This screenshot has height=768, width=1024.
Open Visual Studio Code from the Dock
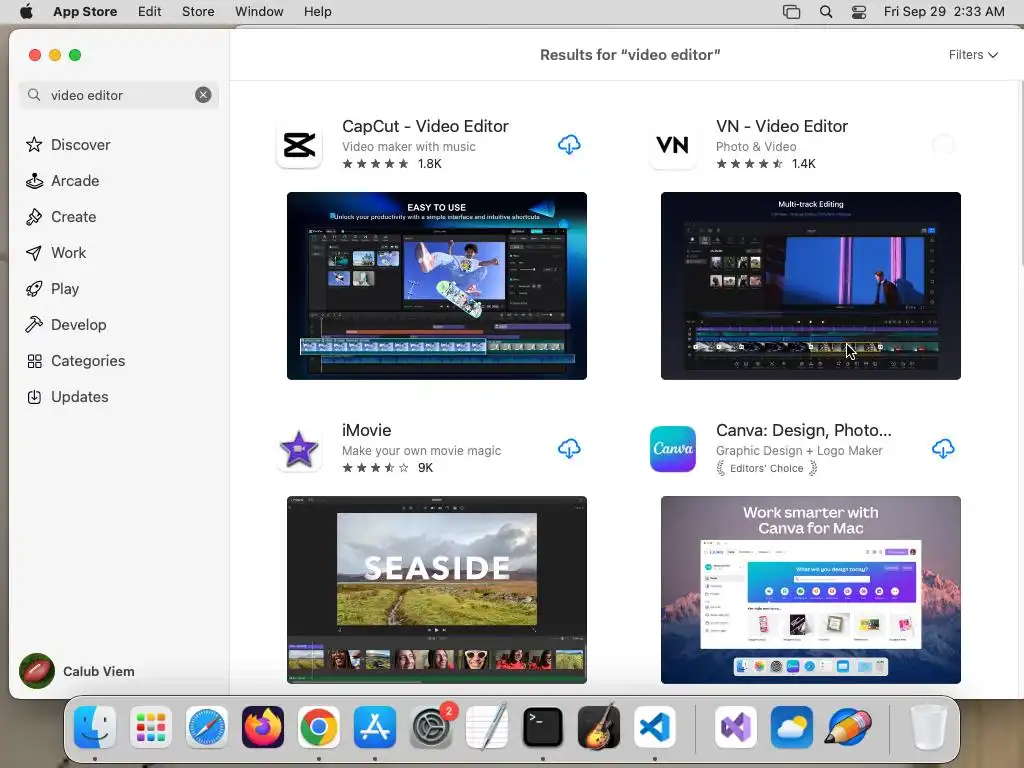click(655, 727)
